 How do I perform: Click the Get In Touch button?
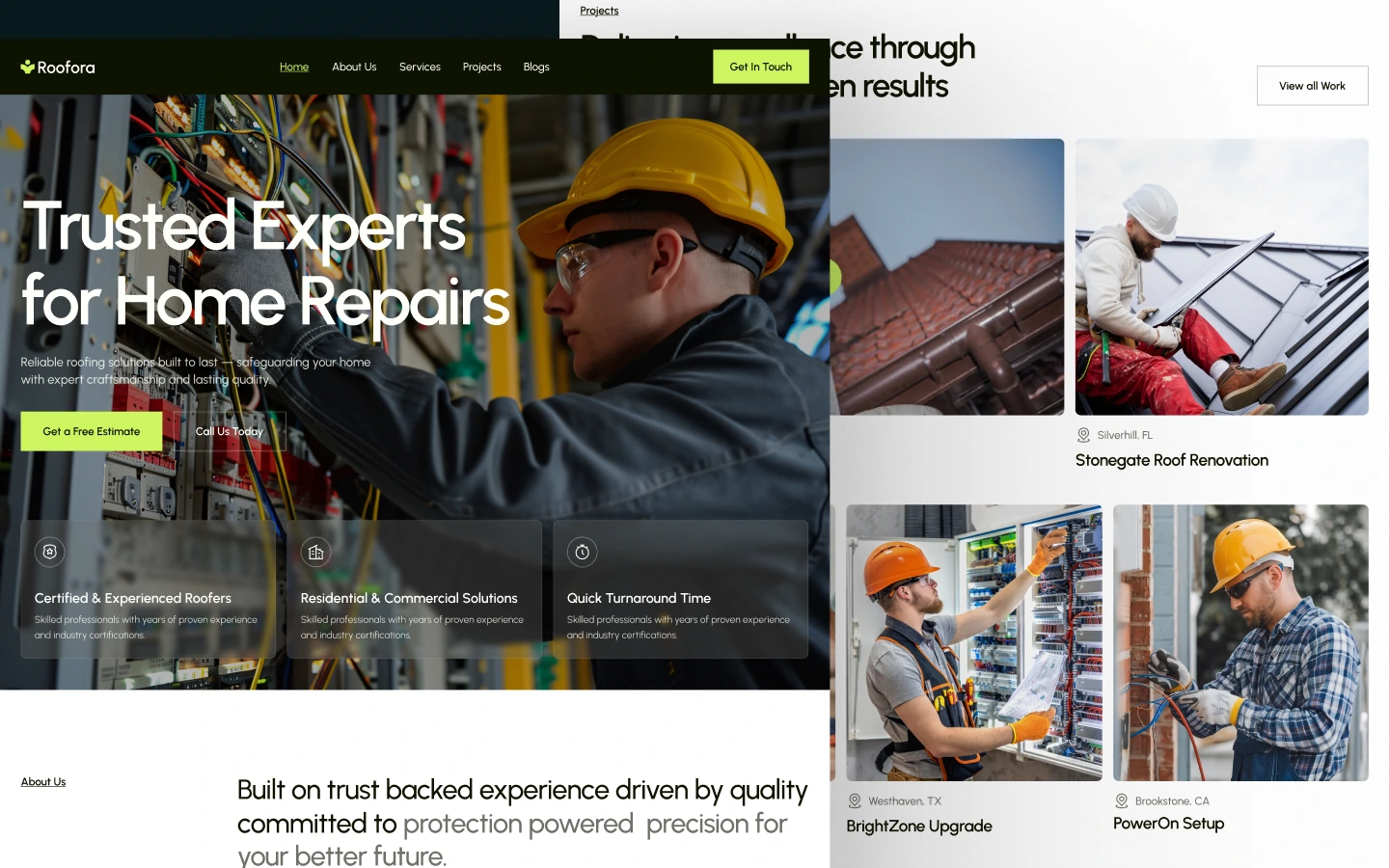pyautogui.click(x=761, y=67)
